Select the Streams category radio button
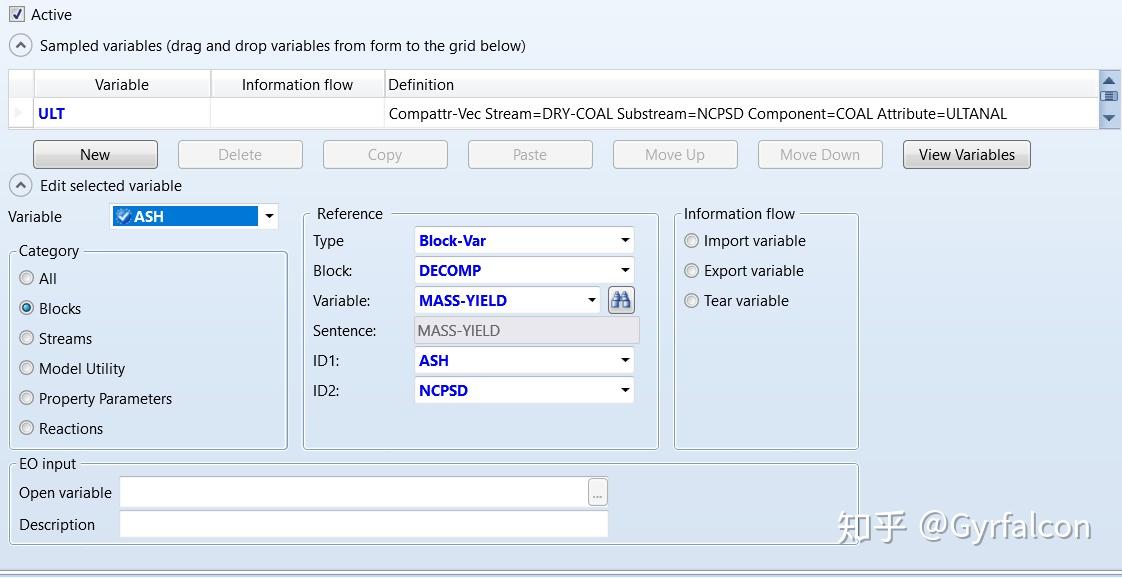 coord(27,338)
